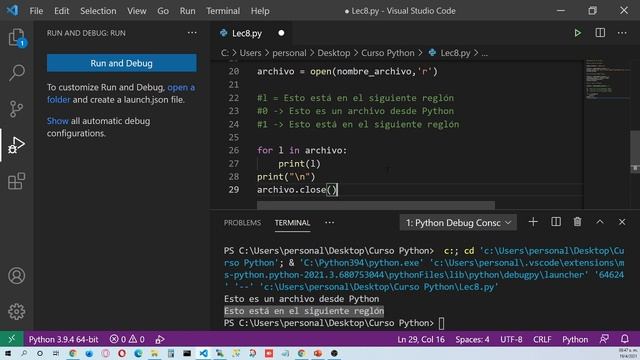Close the terminal panel
The height and width of the screenshot is (360, 640).
[x=622, y=222]
